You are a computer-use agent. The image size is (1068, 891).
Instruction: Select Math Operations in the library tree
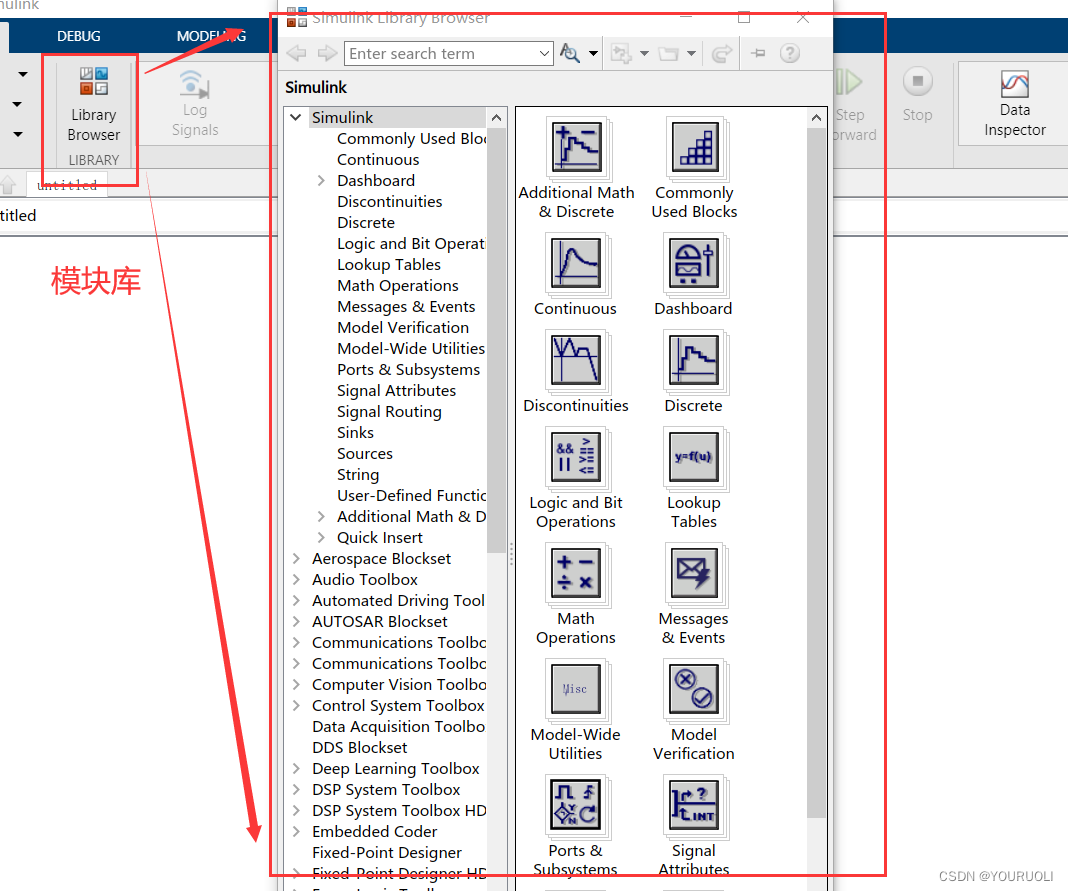pyautogui.click(x=398, y=285)
